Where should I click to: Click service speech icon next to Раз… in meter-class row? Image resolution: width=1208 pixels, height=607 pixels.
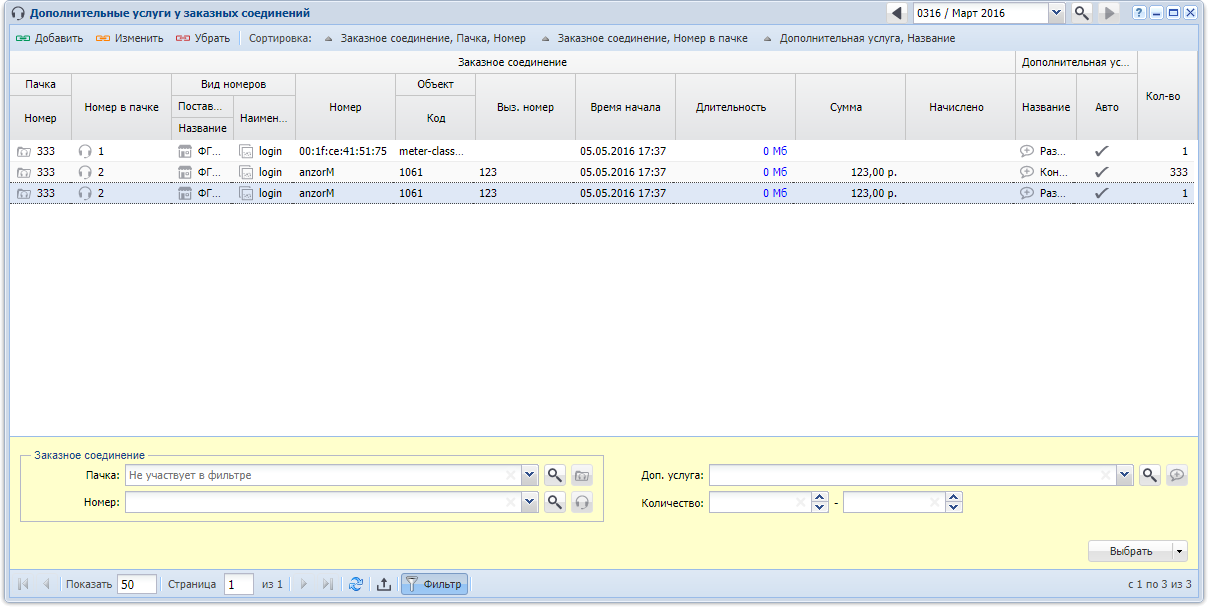coord(1027,151)
